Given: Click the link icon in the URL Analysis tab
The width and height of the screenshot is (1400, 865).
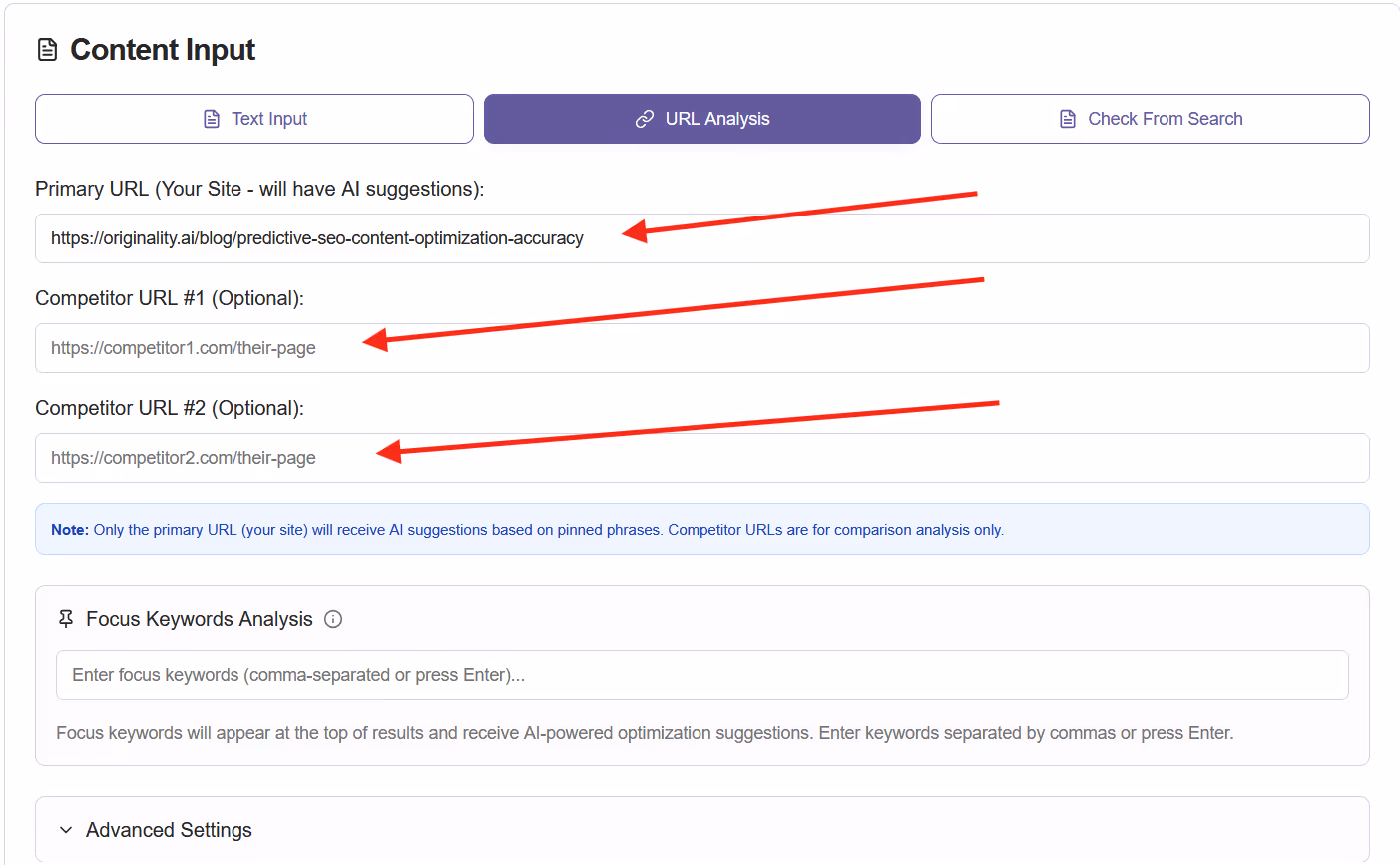Looking at the screenshot, I should coord(644,118).
